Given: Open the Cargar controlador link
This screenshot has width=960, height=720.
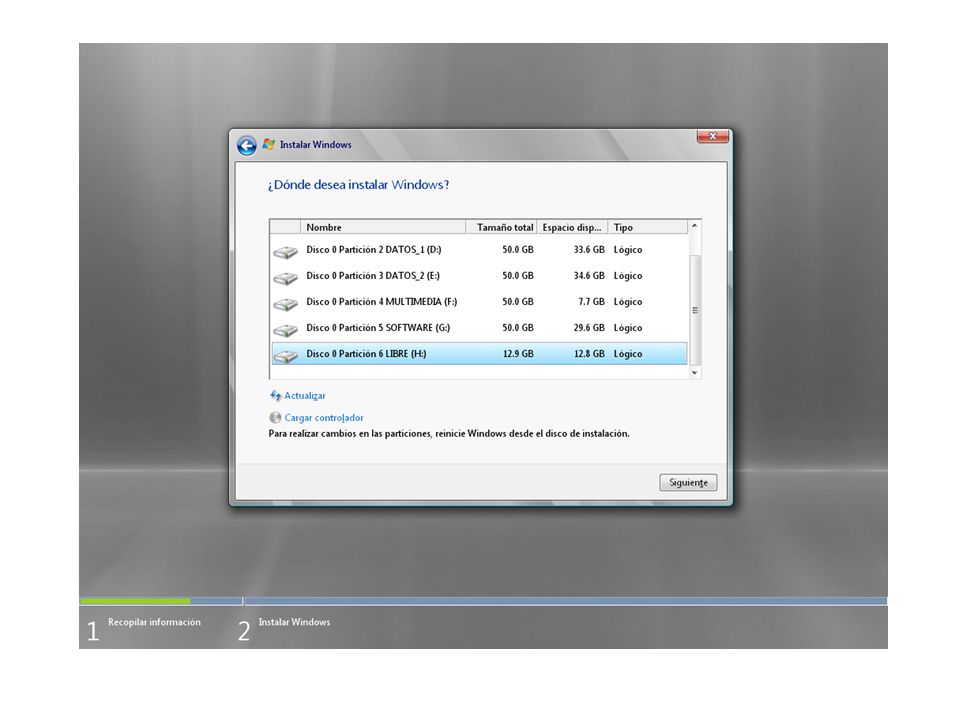Looking at the screenshot, I should [324, 418].
